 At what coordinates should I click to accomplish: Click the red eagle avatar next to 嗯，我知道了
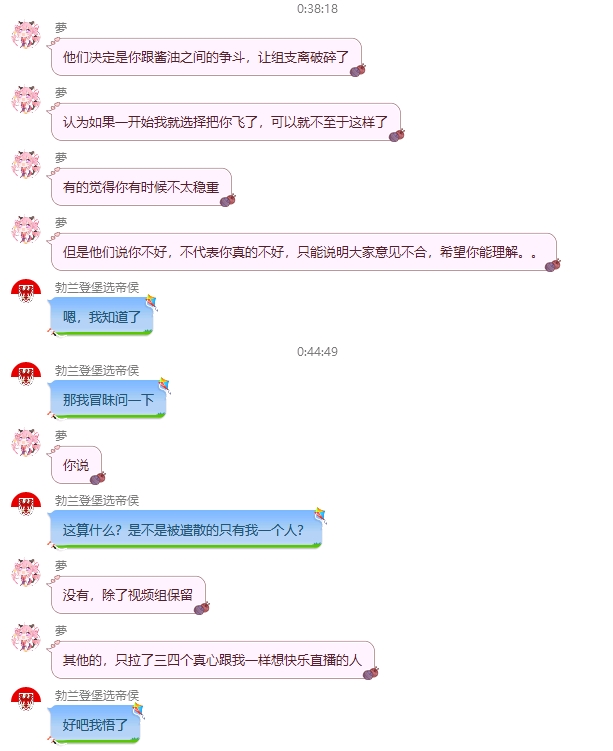click(x=26, y=291)
